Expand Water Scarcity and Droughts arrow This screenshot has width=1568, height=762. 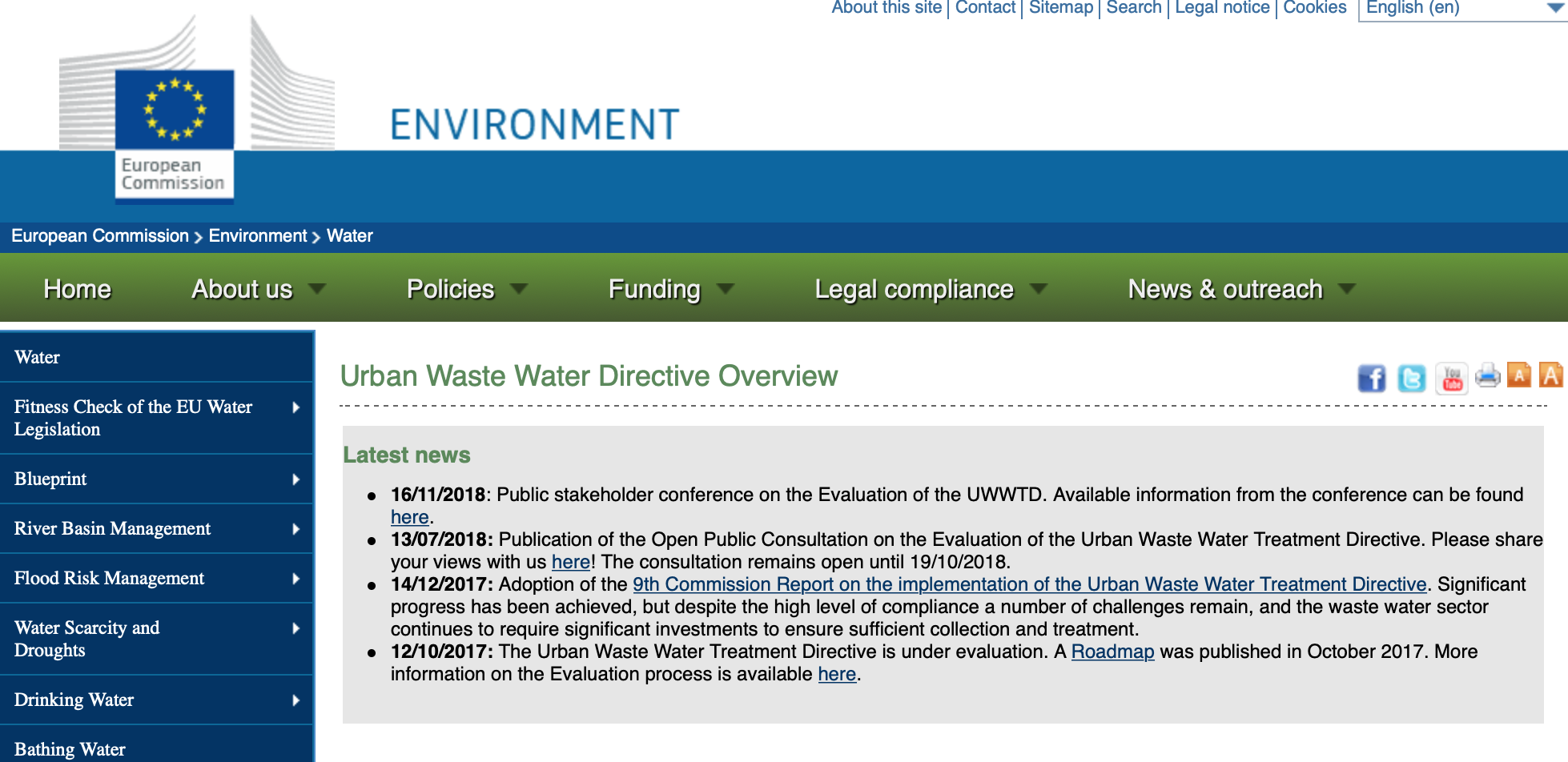(x=296, y=628)
